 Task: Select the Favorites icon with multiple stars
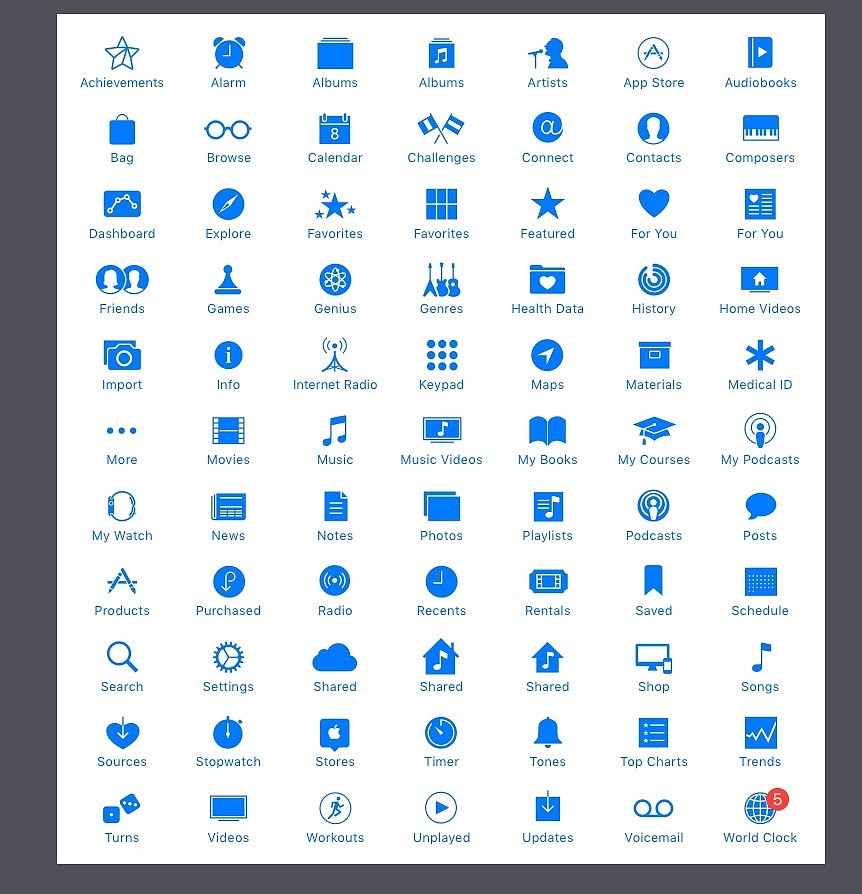[x=335, y=205]
